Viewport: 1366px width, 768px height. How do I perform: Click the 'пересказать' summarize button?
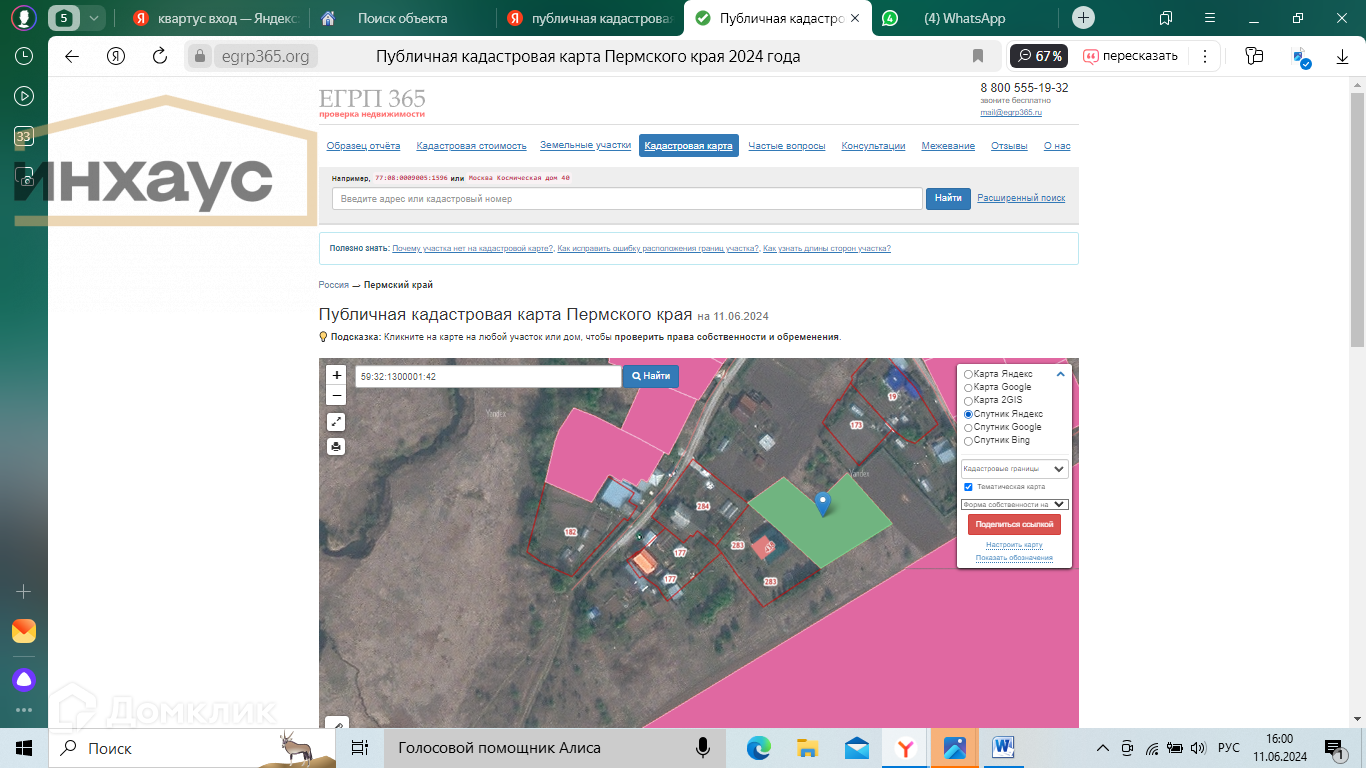(1131, 56)
